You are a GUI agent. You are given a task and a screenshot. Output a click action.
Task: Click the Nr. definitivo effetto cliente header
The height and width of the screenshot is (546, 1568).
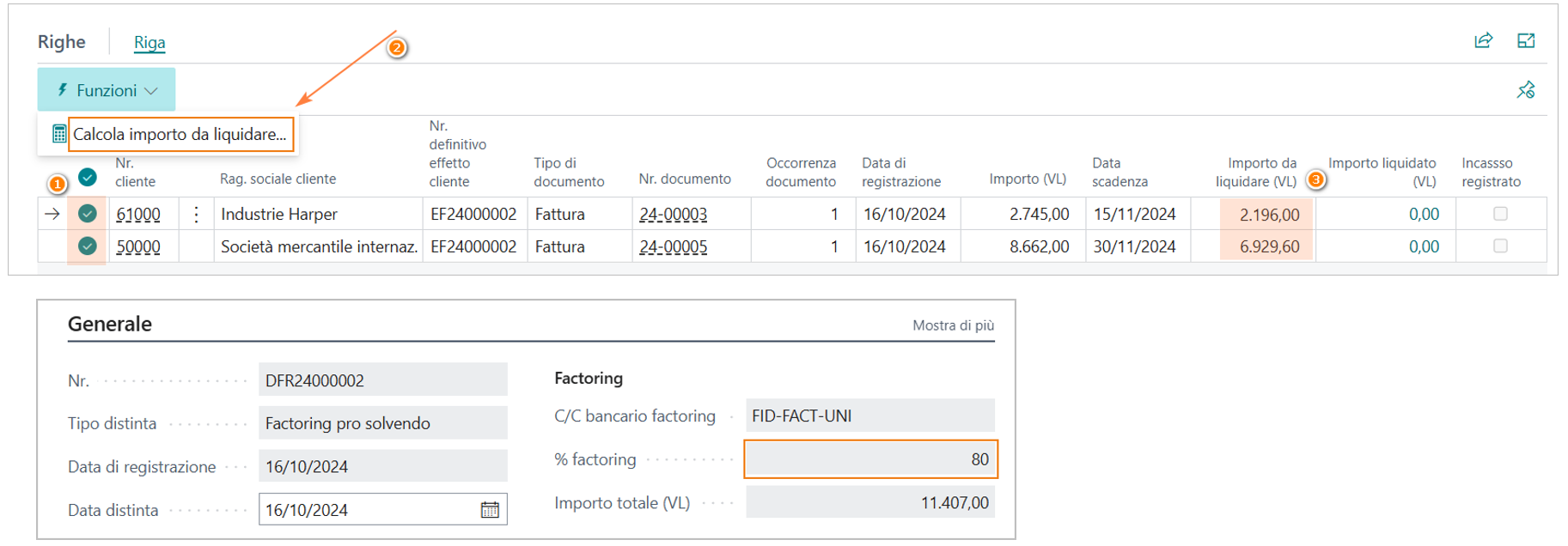[x=457, y=154]
